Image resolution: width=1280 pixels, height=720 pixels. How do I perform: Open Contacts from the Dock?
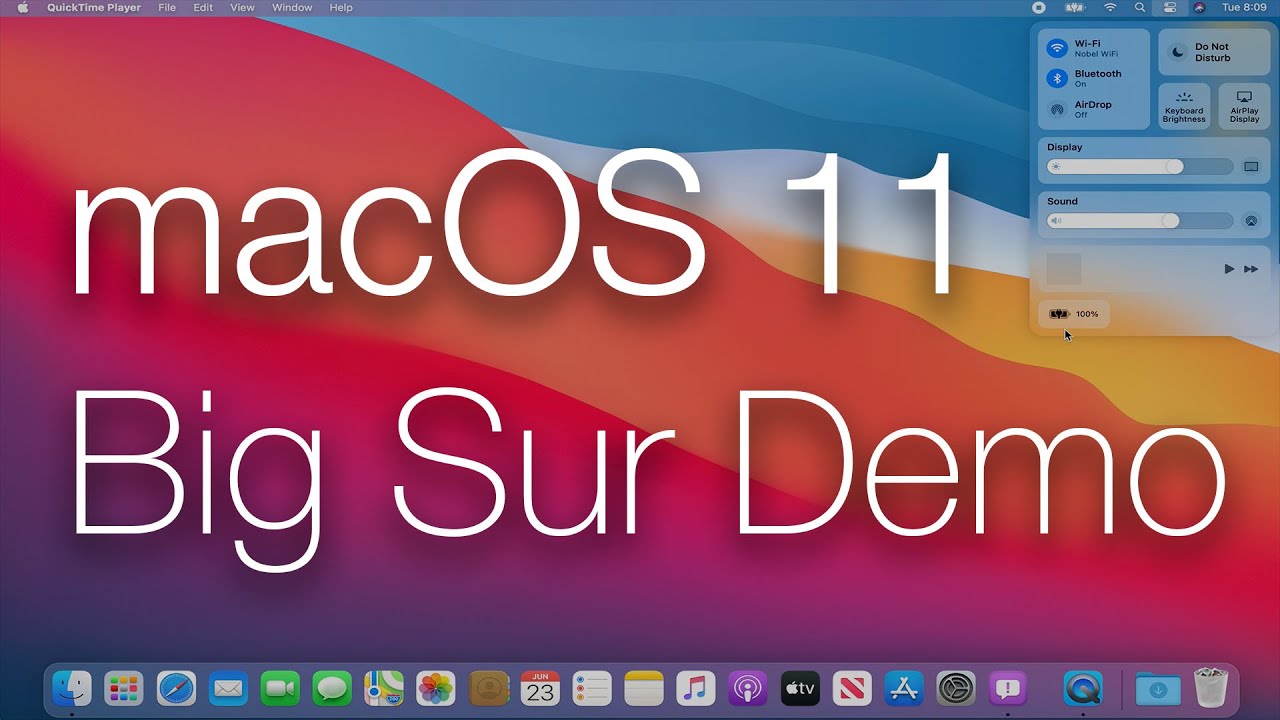pyautogui.click(x=488, y=688)
